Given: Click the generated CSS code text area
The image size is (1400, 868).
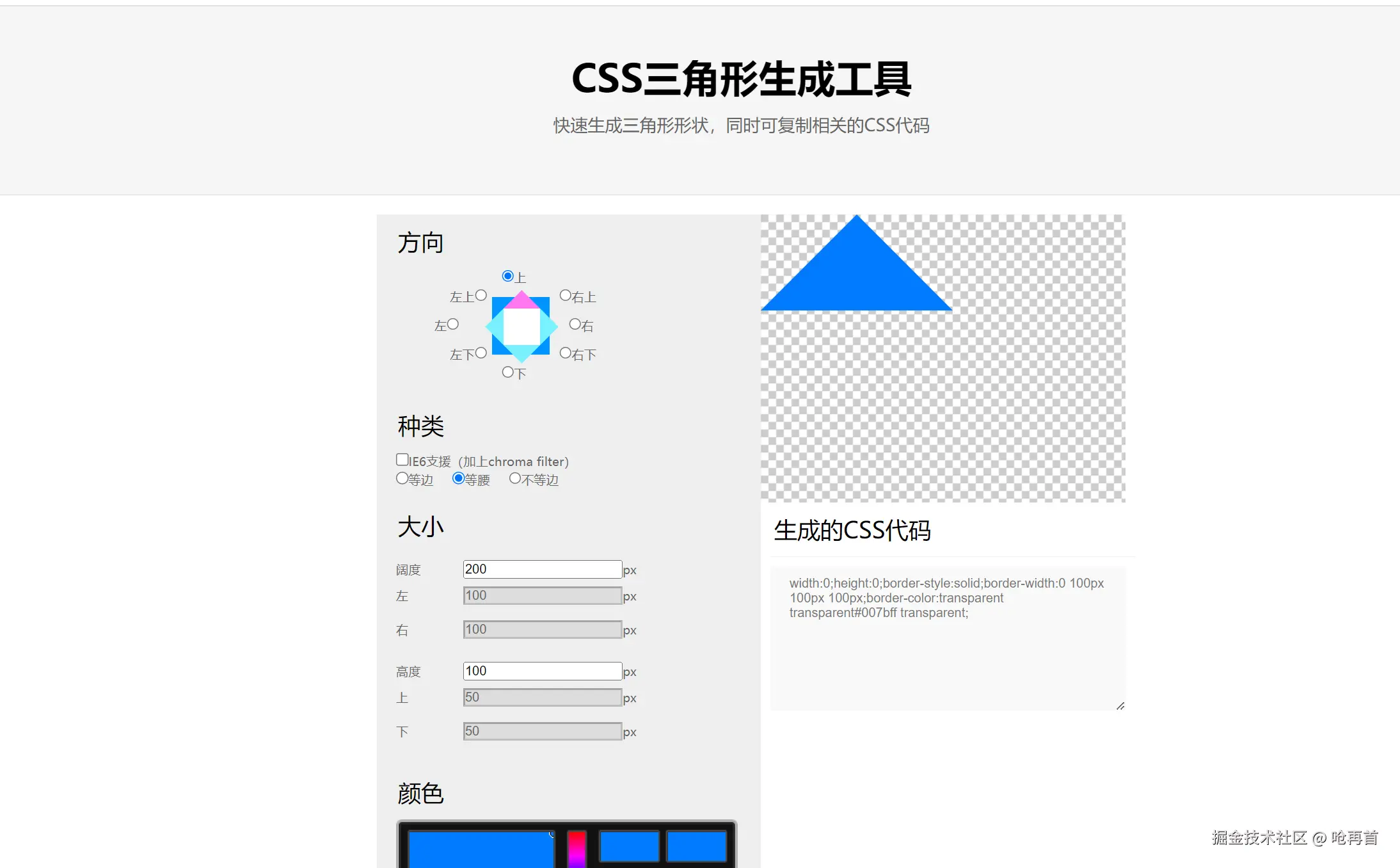Looking at the screenshot, I should coord(948,638).
